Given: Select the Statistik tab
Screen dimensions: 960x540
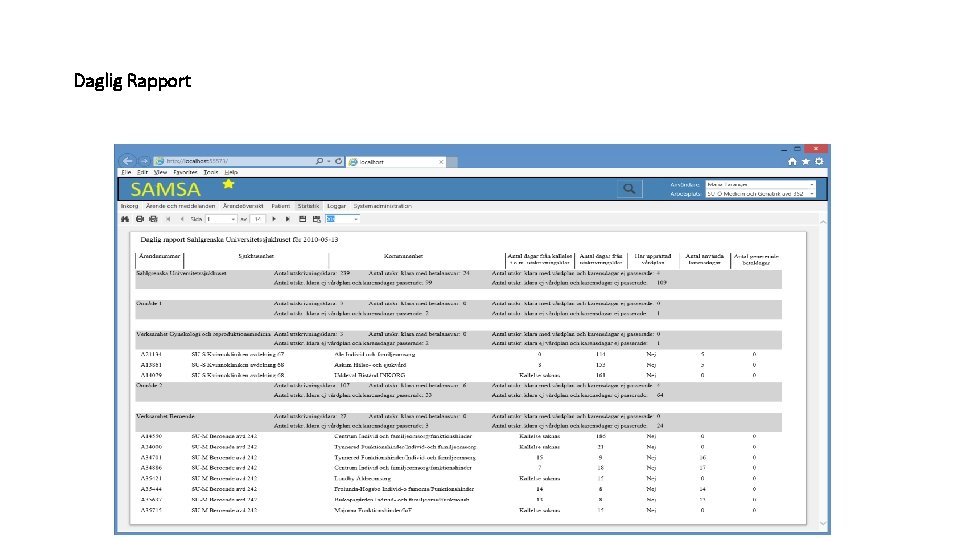Looking at the screenshot, I should 309,206.
